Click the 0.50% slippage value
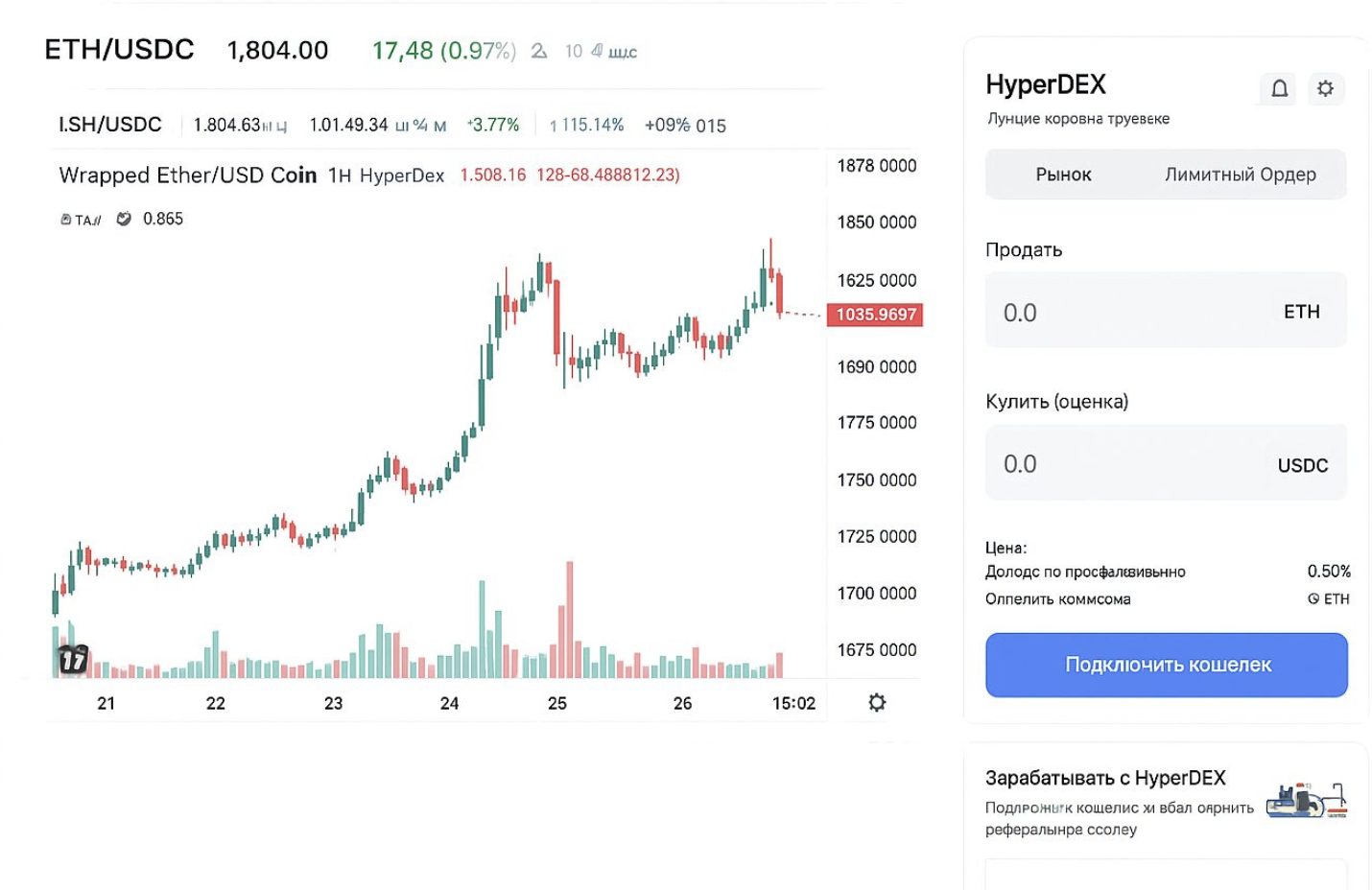The height and width of the screenshot is (890, 1372). click(x=1328, y=572)
